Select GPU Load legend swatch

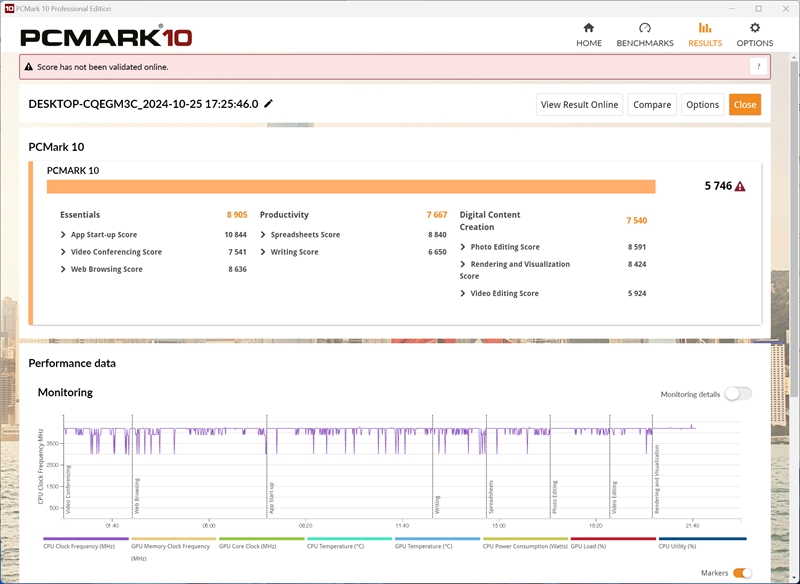click(613, 539)
